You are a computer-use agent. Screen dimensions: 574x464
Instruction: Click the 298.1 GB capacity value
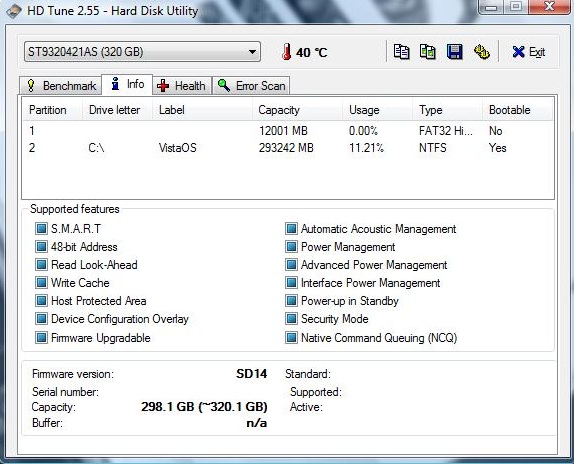[x=204, y=407]
